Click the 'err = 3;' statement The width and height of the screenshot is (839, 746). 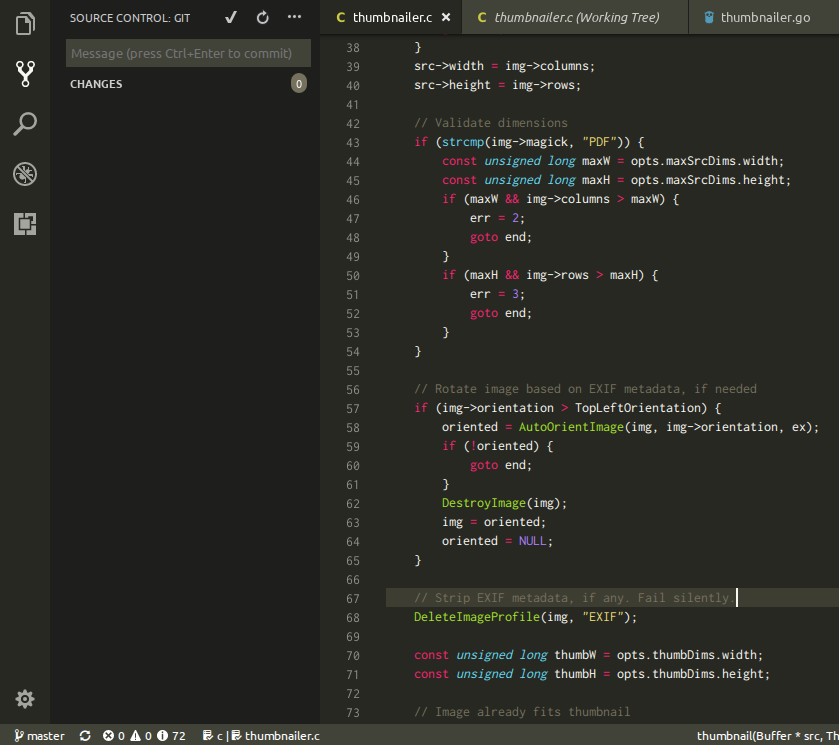[x=498, y=294]
